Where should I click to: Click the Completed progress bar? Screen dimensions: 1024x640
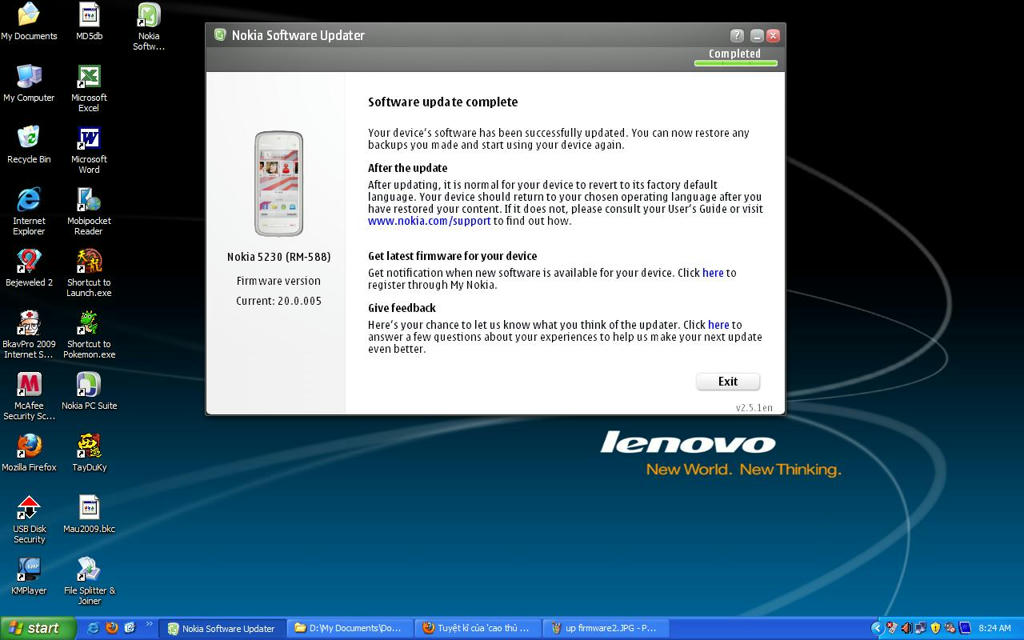click(x=735, y=63)
